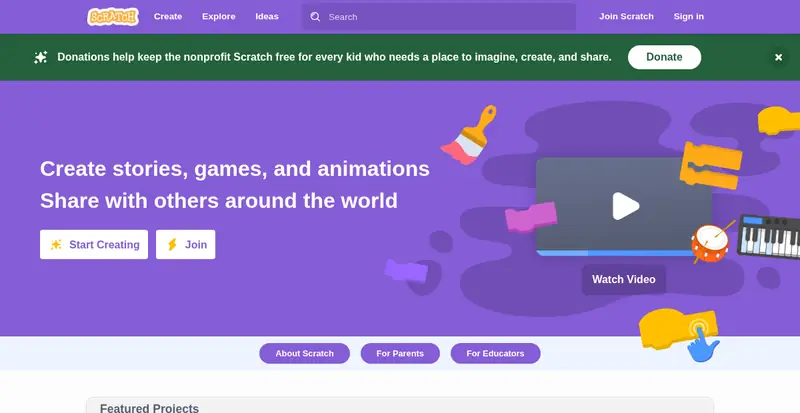The width and height of the screenshot is (800, 413).
Task: Open About Scratch
Action: (305, 353)
